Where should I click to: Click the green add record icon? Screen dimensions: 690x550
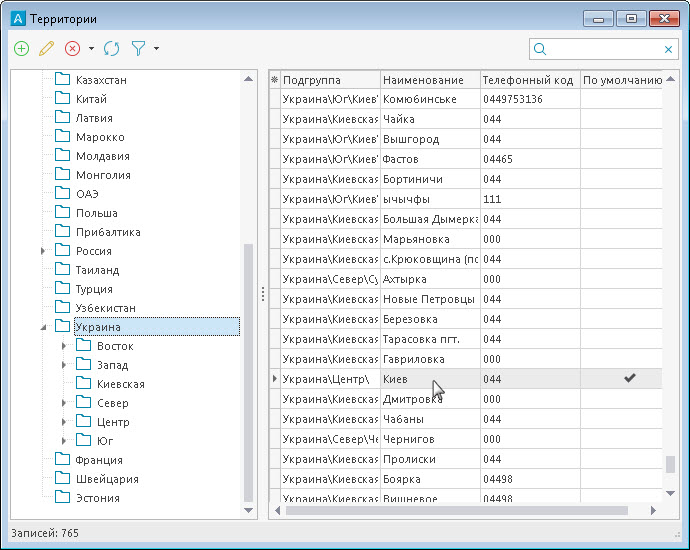(x=22, y=48)
